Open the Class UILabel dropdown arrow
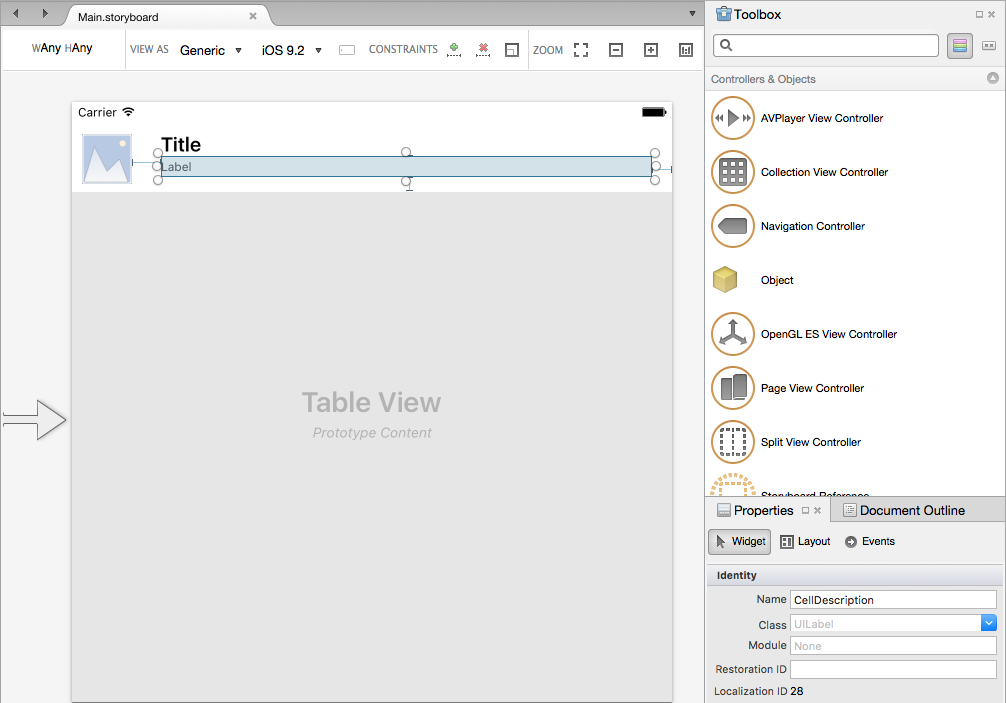 [x=989, y=623]
